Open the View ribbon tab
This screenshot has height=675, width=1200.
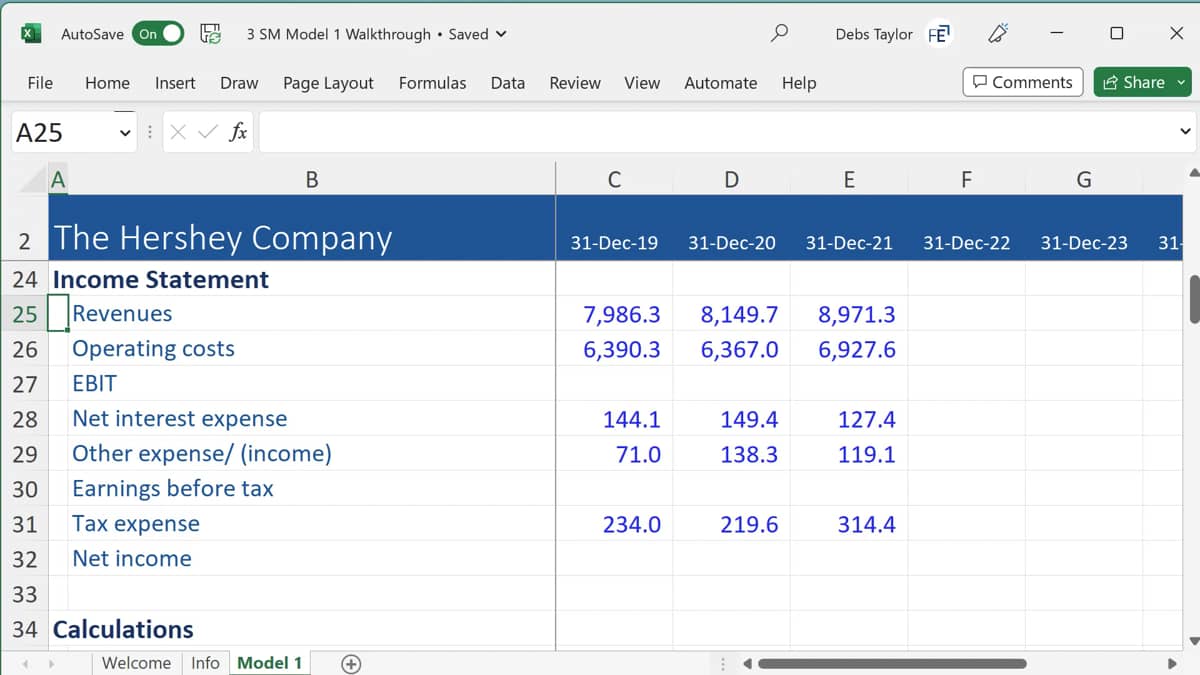(x=642, y=83)
